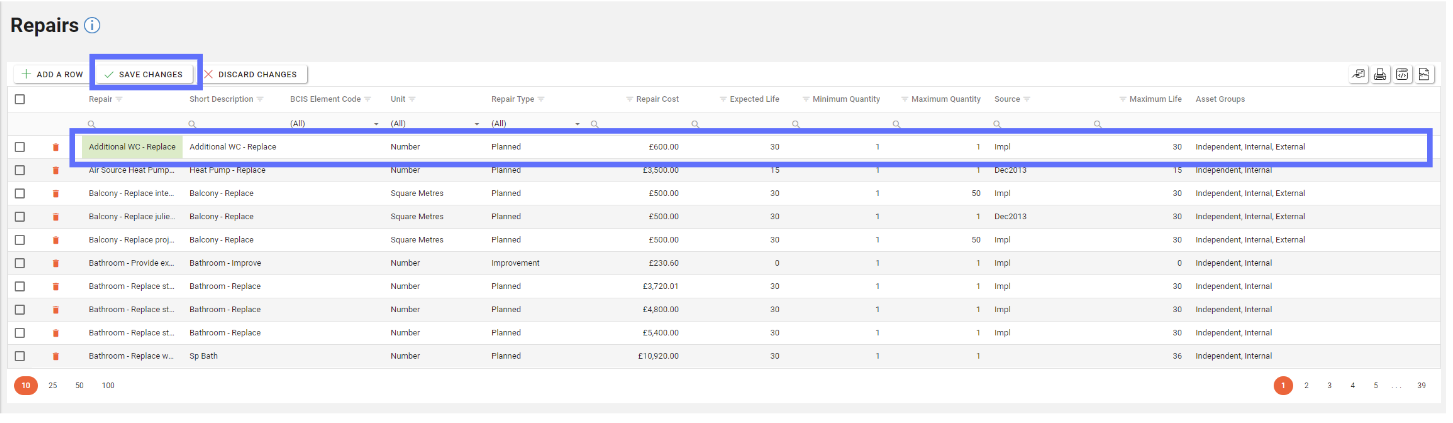Viewport: 1453px width, 423px height.
Task: Select the Sp Bath row checkbox
Action: (20, 356)
